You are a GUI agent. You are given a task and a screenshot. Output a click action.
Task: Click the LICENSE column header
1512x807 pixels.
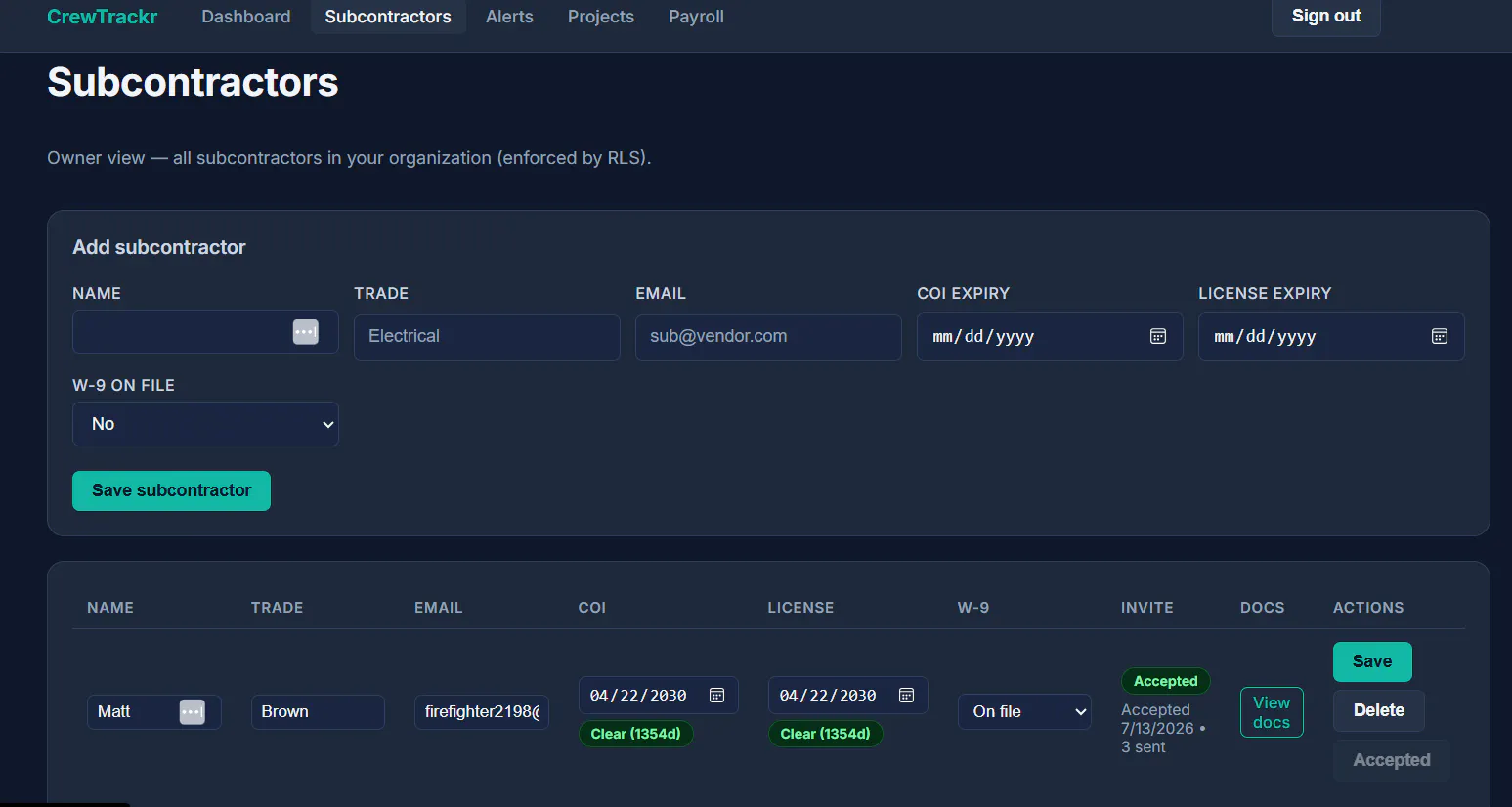(800, 608)
